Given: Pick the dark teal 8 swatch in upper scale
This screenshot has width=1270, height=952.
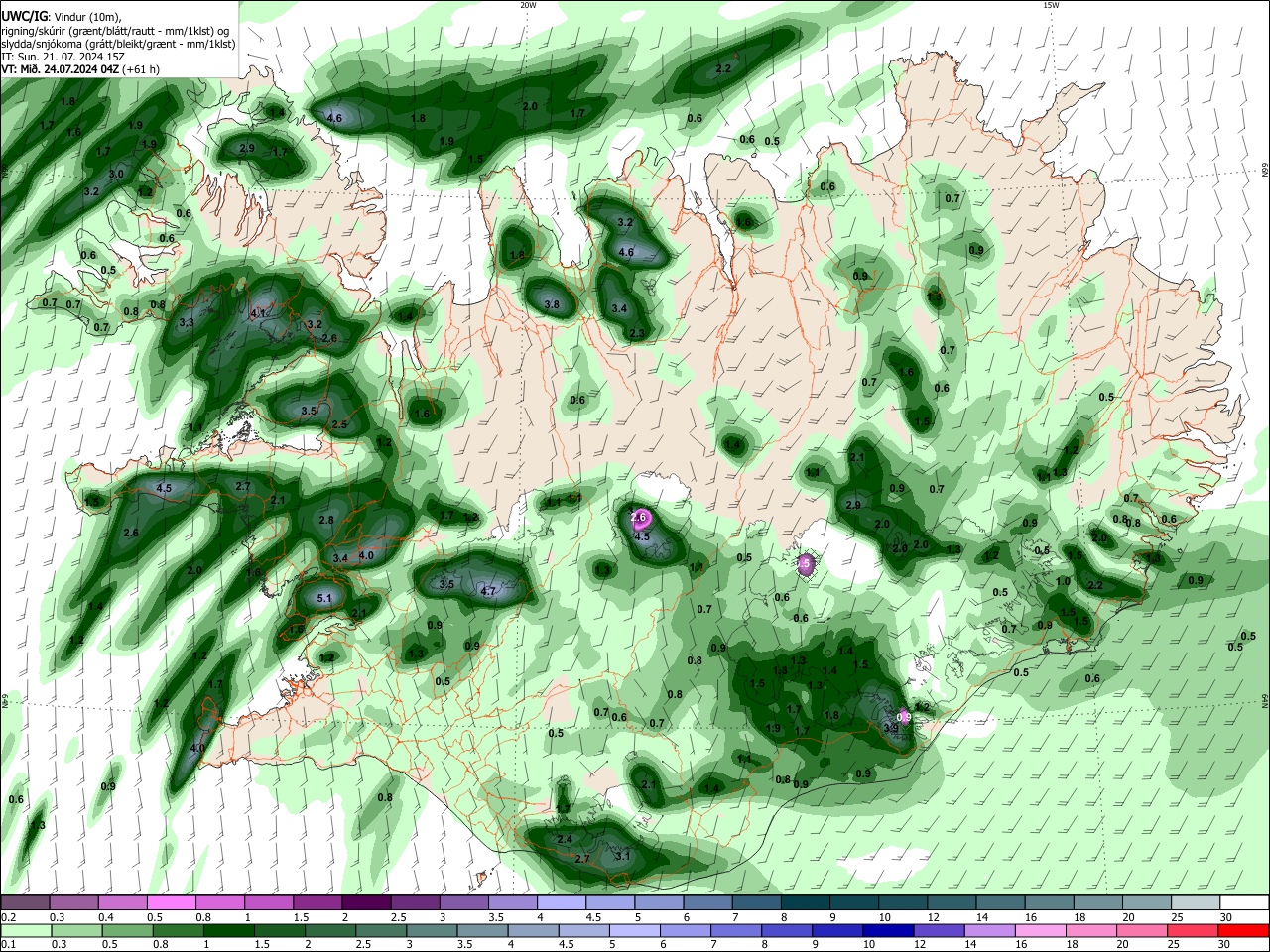Looking at the screenshot, I should pyautogui.click(x=806, y=902).
